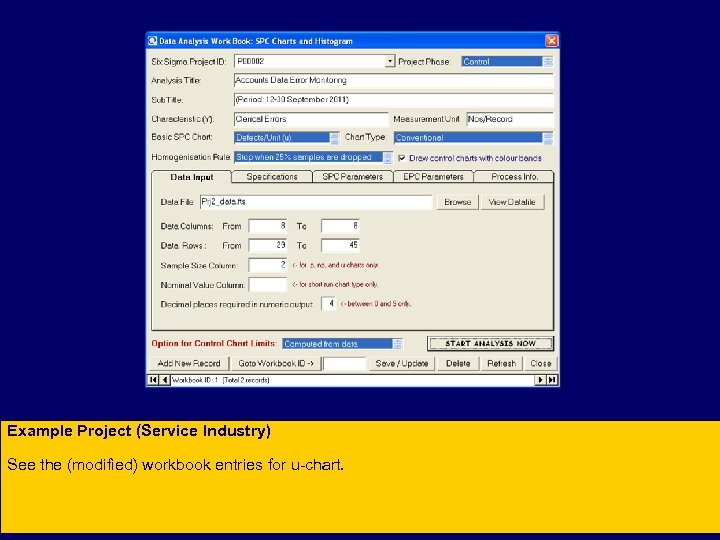The image size is (720, 540).
Task: Click the Nominal Value Column field
Action: (x=268, y=285)
